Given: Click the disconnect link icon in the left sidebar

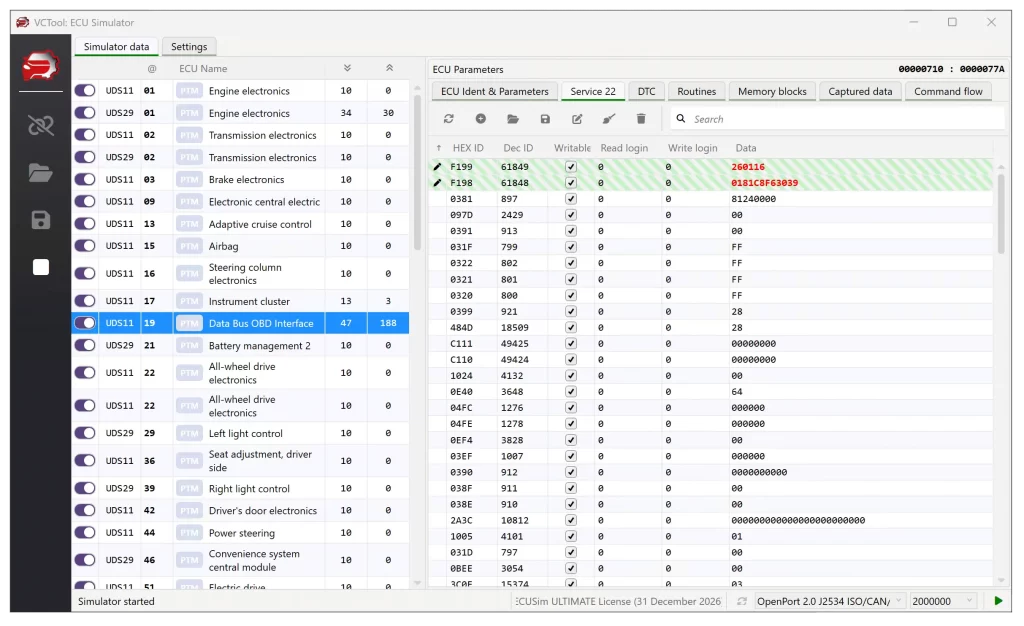Looking at the screenshot, I should click(x=41, y=125).
